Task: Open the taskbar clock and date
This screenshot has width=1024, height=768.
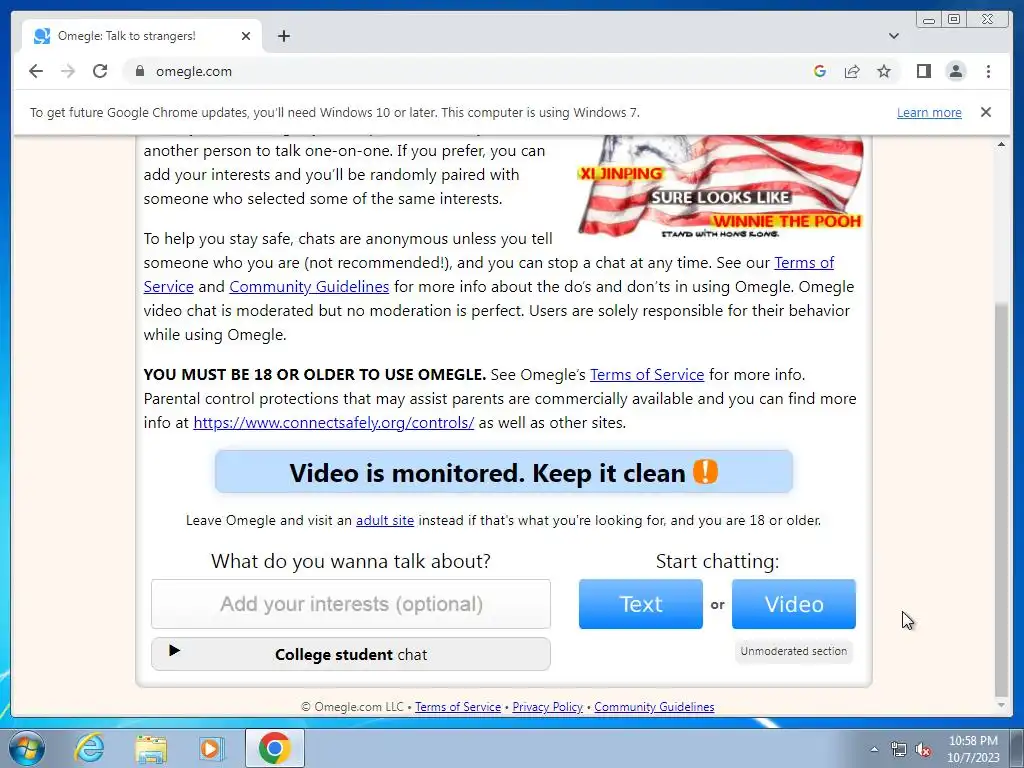Action: (973, 749)
